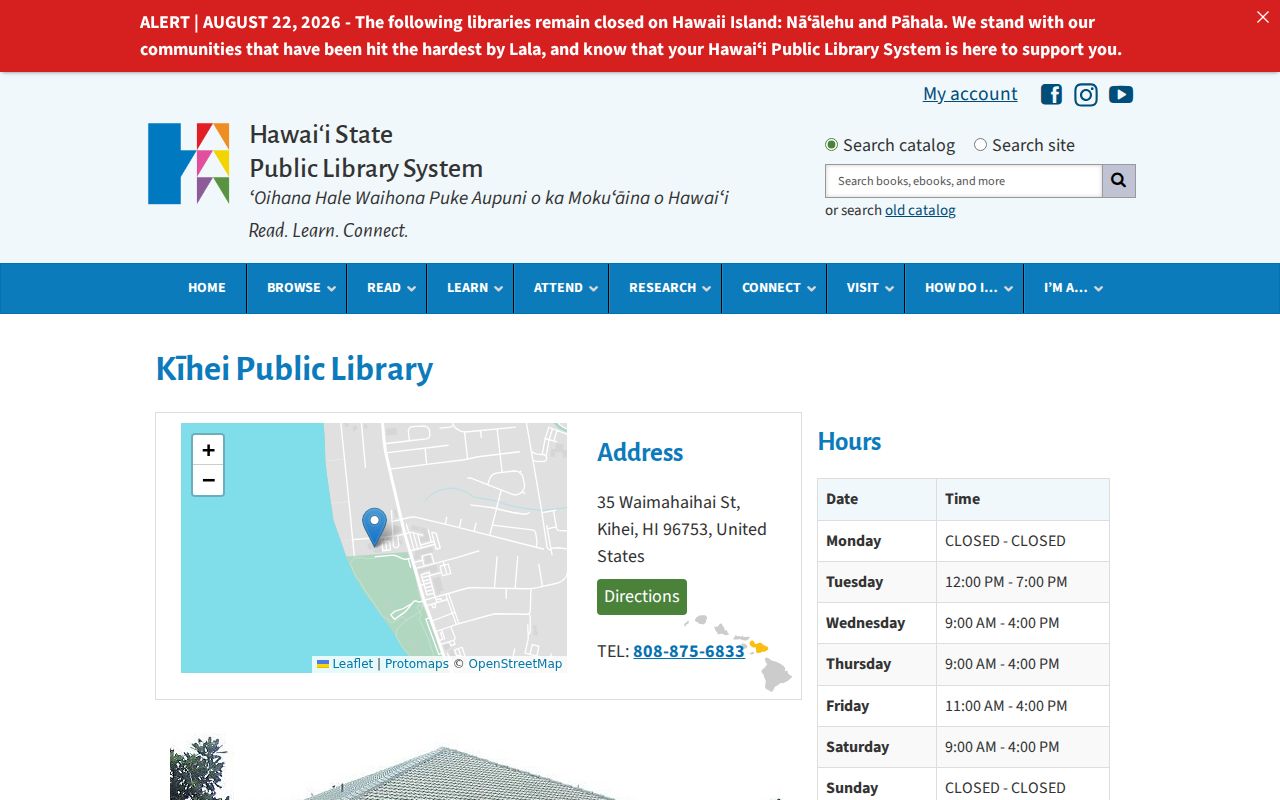Open the library's YouTube icon
The width and height of the screenshot is (1280, 800).
pos(1121,94)
